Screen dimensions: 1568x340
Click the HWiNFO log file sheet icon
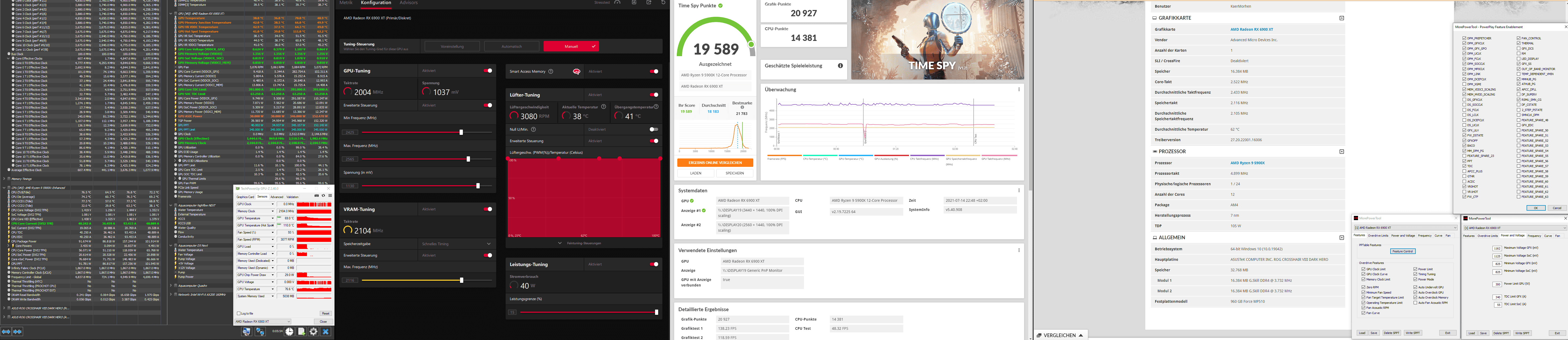[x=301, y=331]
